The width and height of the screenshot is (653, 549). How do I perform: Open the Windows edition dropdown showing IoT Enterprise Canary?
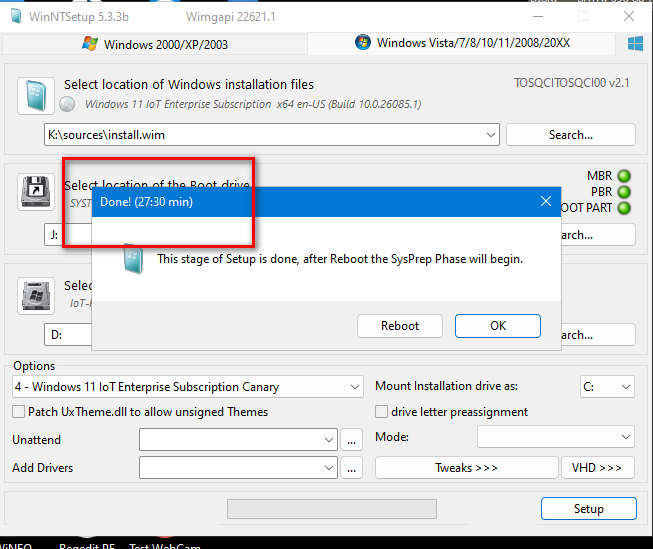[188, 387]
